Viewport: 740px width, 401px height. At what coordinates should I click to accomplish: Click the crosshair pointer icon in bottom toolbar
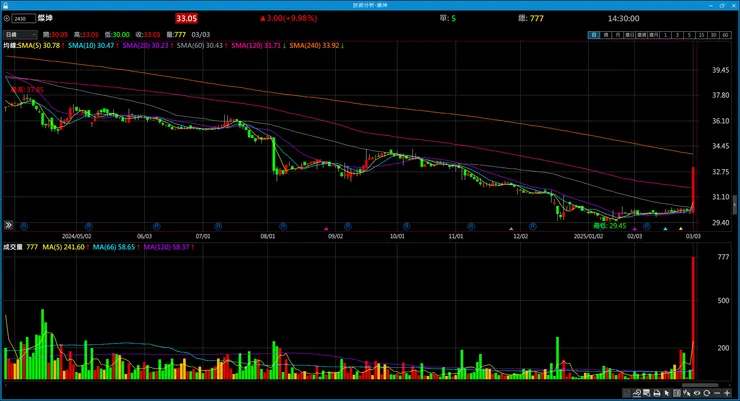[x=687, y=393]
